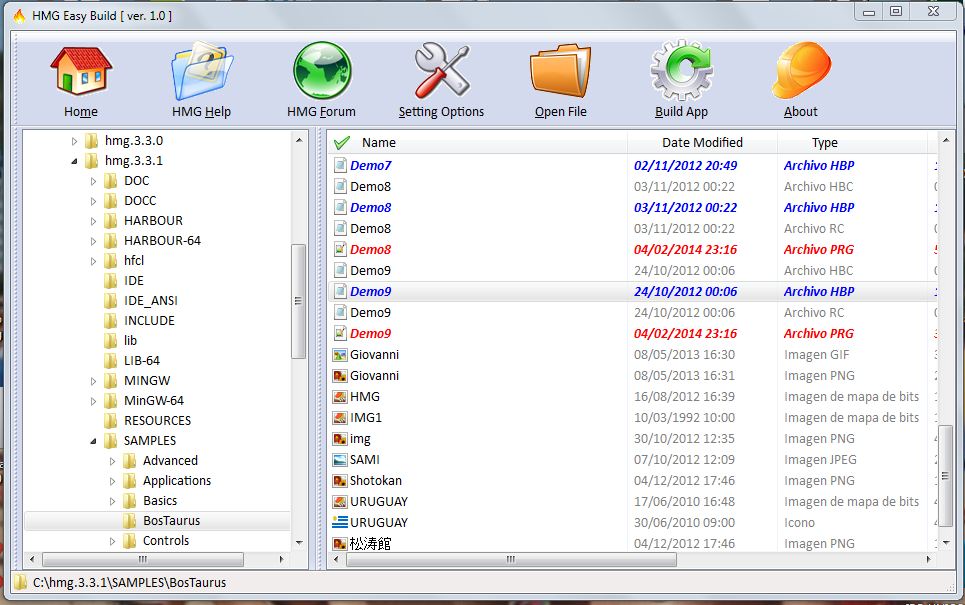Screen dimensions: 965x605
Task: Click the Demo7 HBP file icon
Action: tap(340, 166)
